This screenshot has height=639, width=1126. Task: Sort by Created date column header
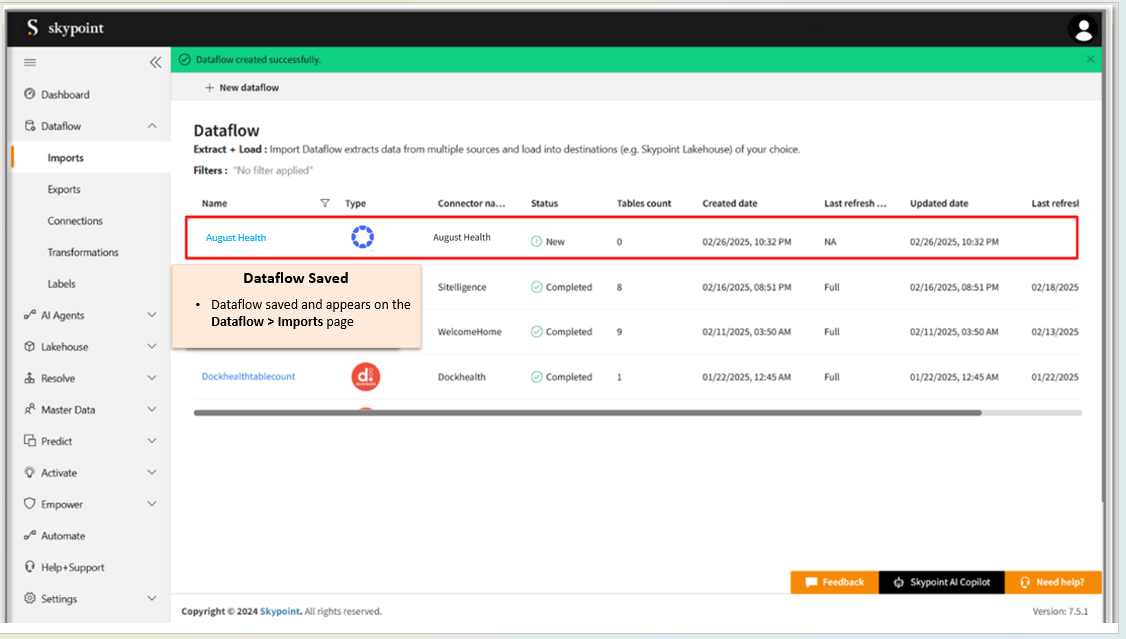730,203
